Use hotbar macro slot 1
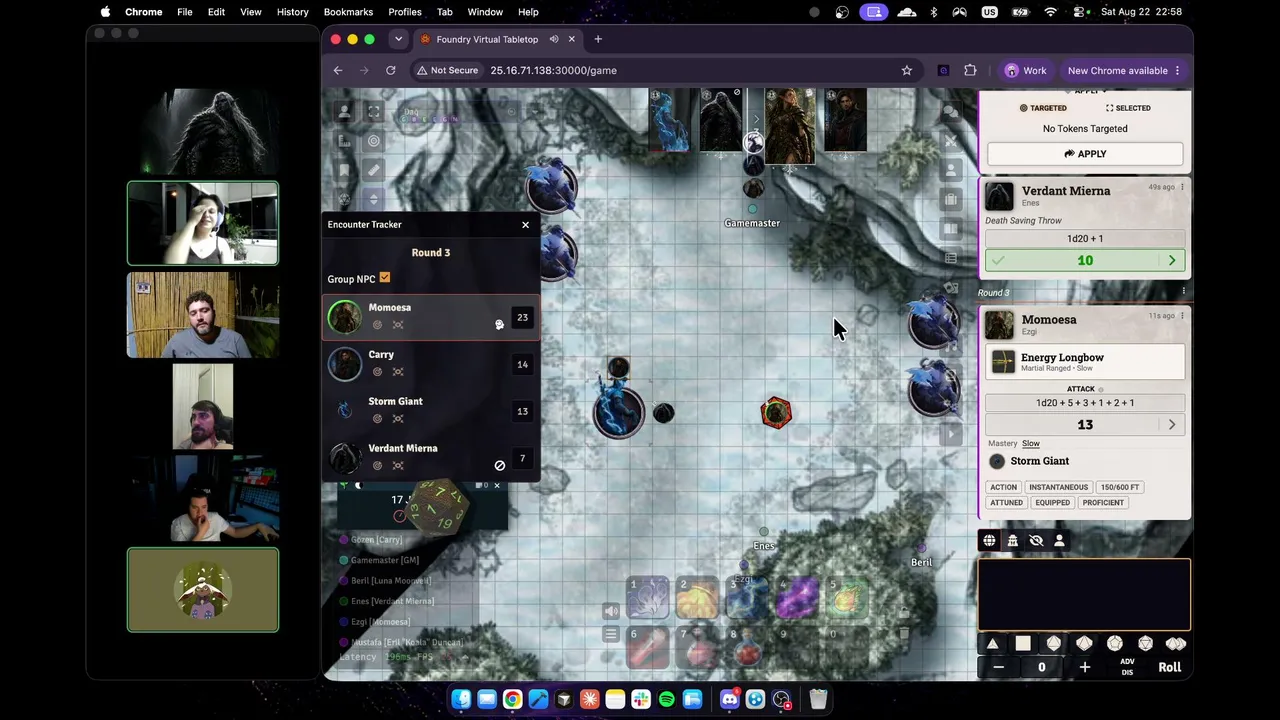The width and height of the screenshot is (1280, 720). click(x=648, y=597)
